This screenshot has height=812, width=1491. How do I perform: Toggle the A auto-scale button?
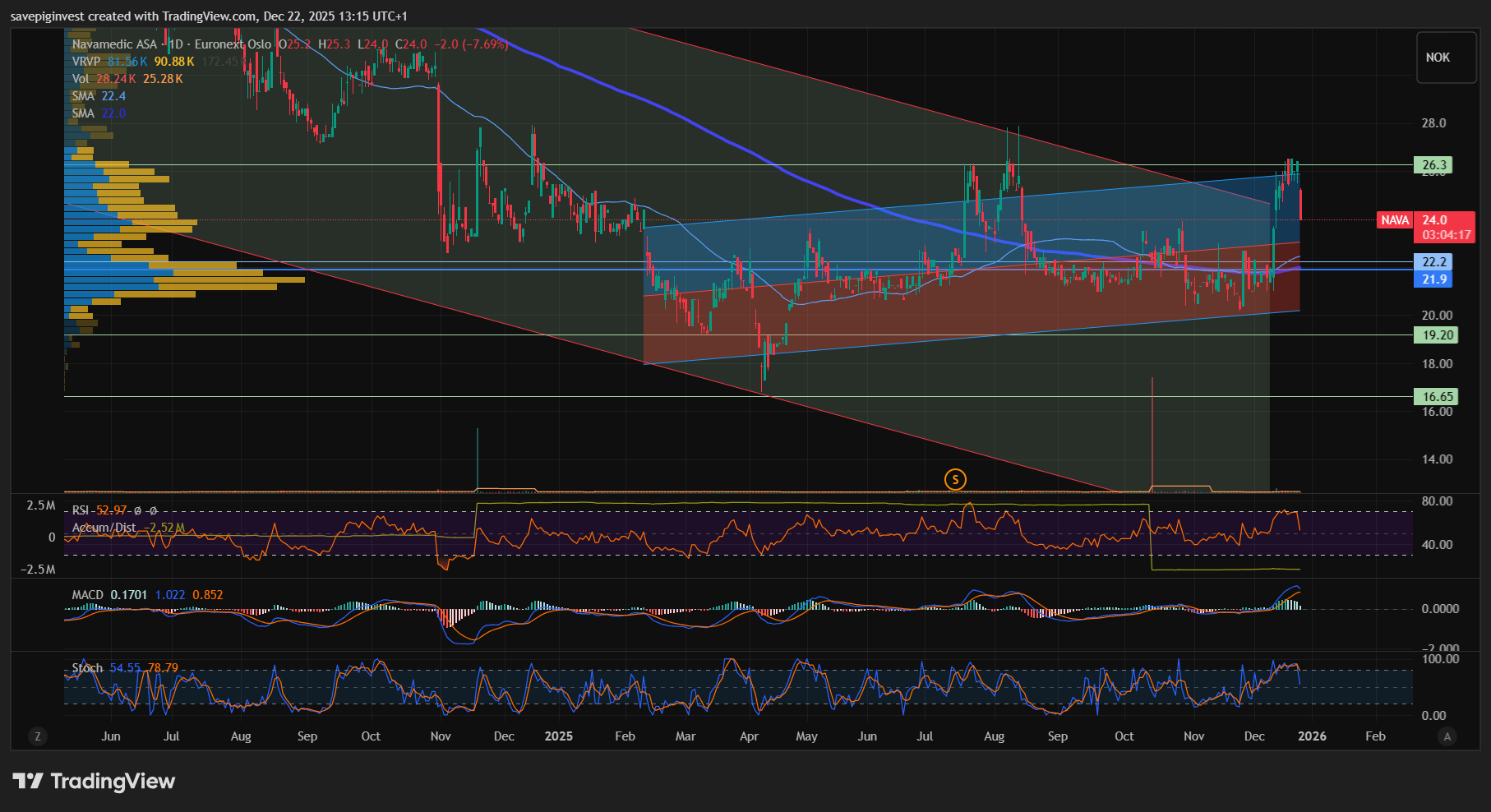[1447, 736]
